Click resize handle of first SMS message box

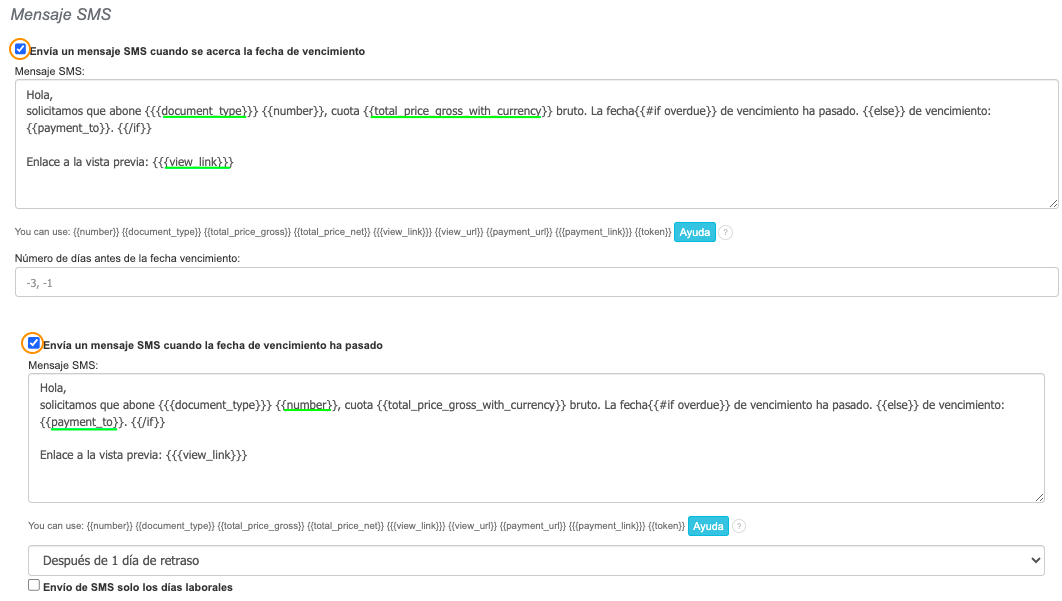point(1053,203)
